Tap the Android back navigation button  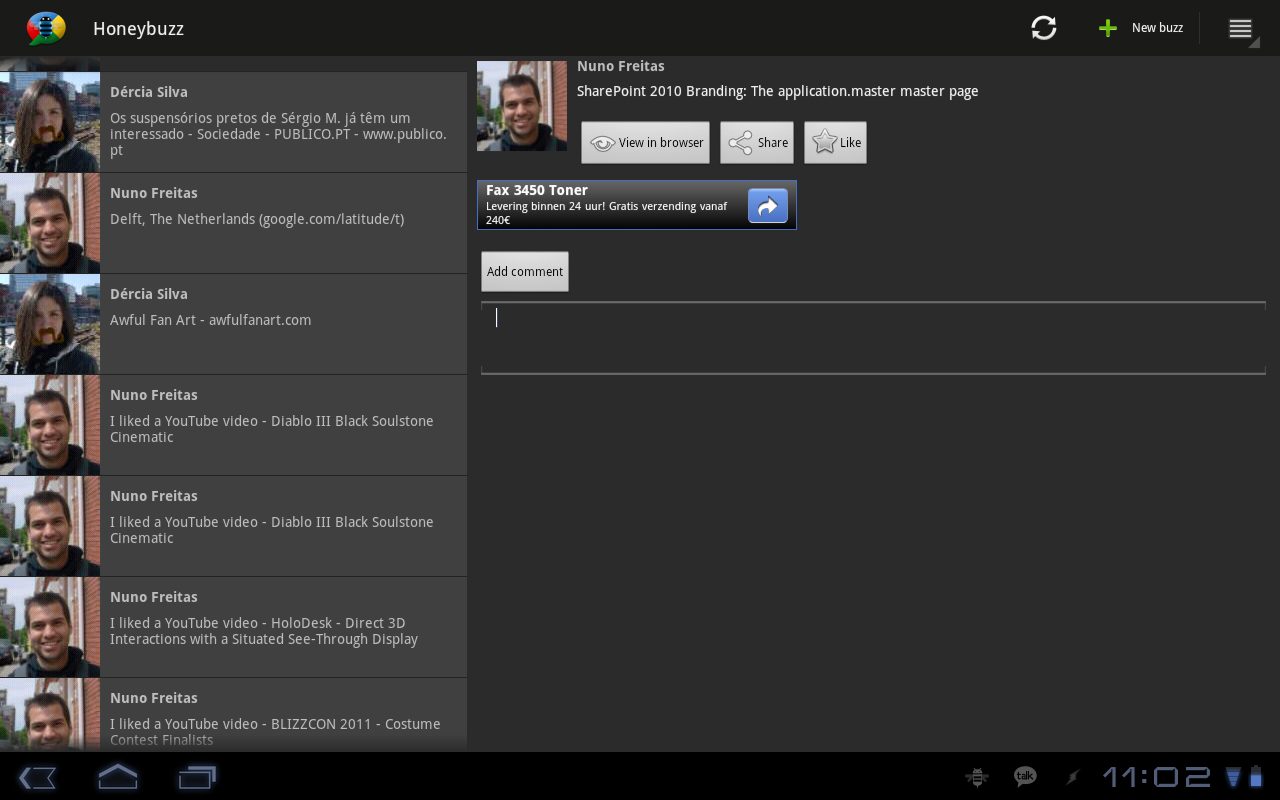click(x=37, y=777)
